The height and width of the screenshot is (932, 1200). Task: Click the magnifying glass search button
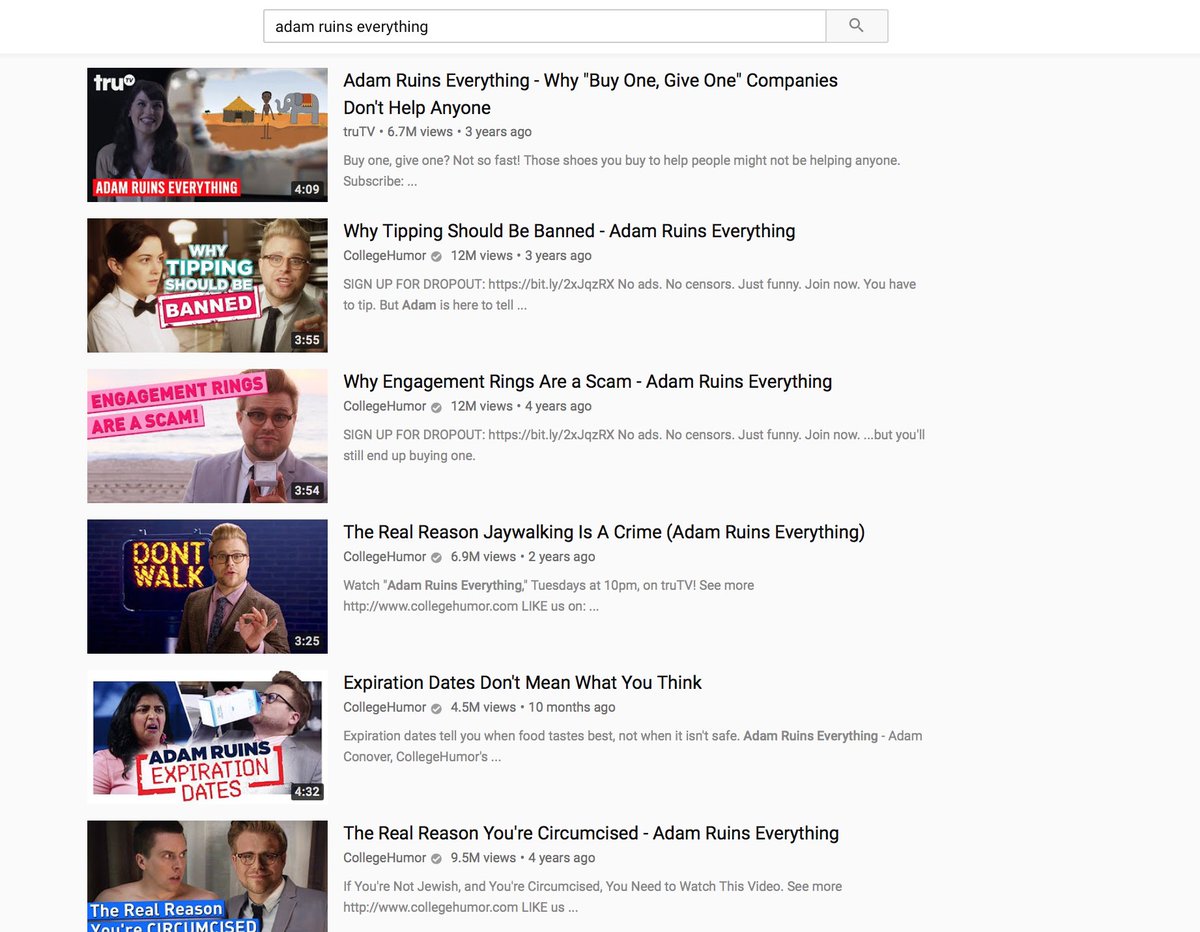[856, 26]
